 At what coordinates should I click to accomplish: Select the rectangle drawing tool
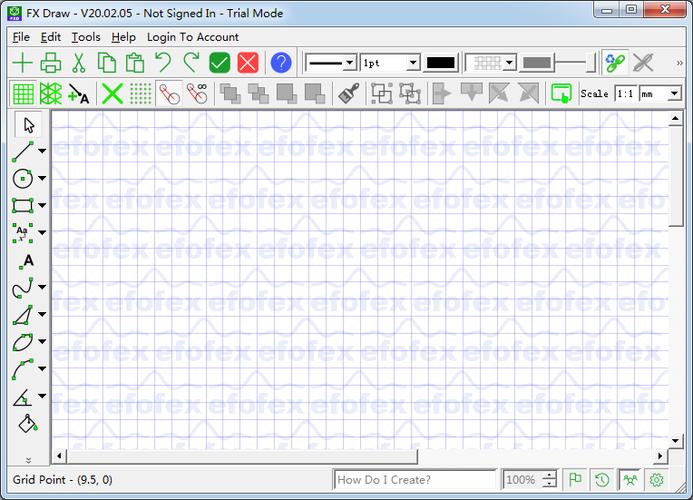point(23,206)
